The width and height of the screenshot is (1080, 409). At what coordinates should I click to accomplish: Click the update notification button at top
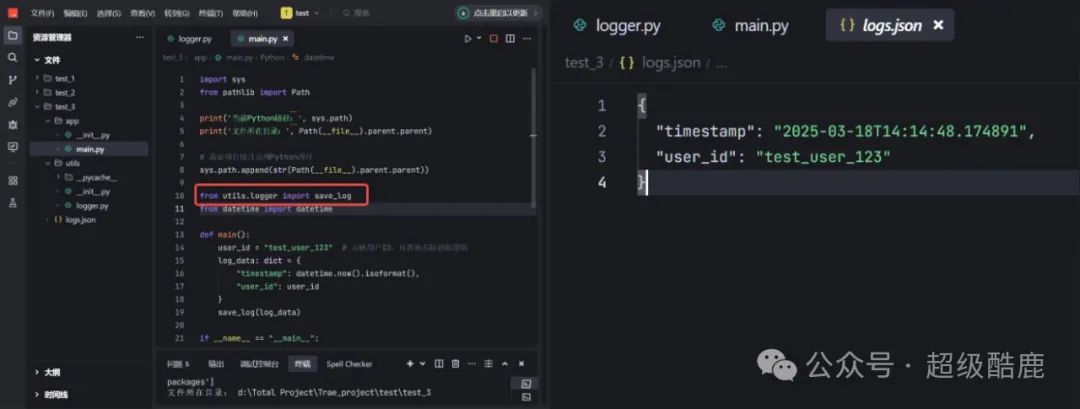click(497, 13)
